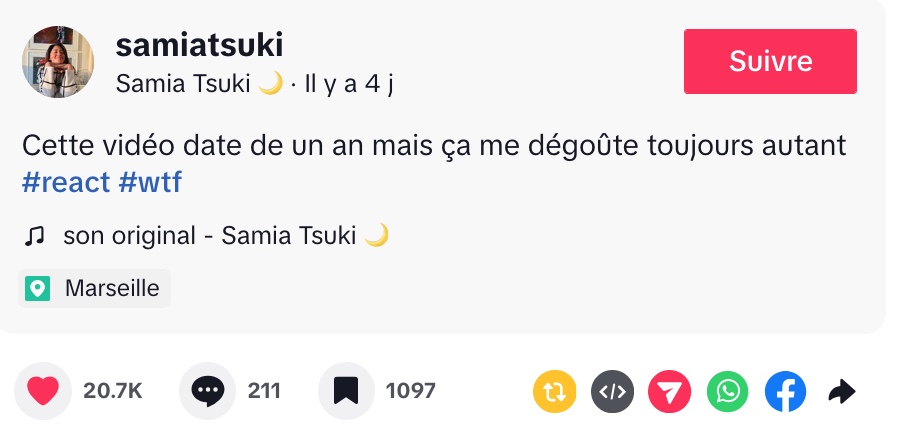902x434 pixels.
Task: Click the #react hashtag
Action: [66, 183]
